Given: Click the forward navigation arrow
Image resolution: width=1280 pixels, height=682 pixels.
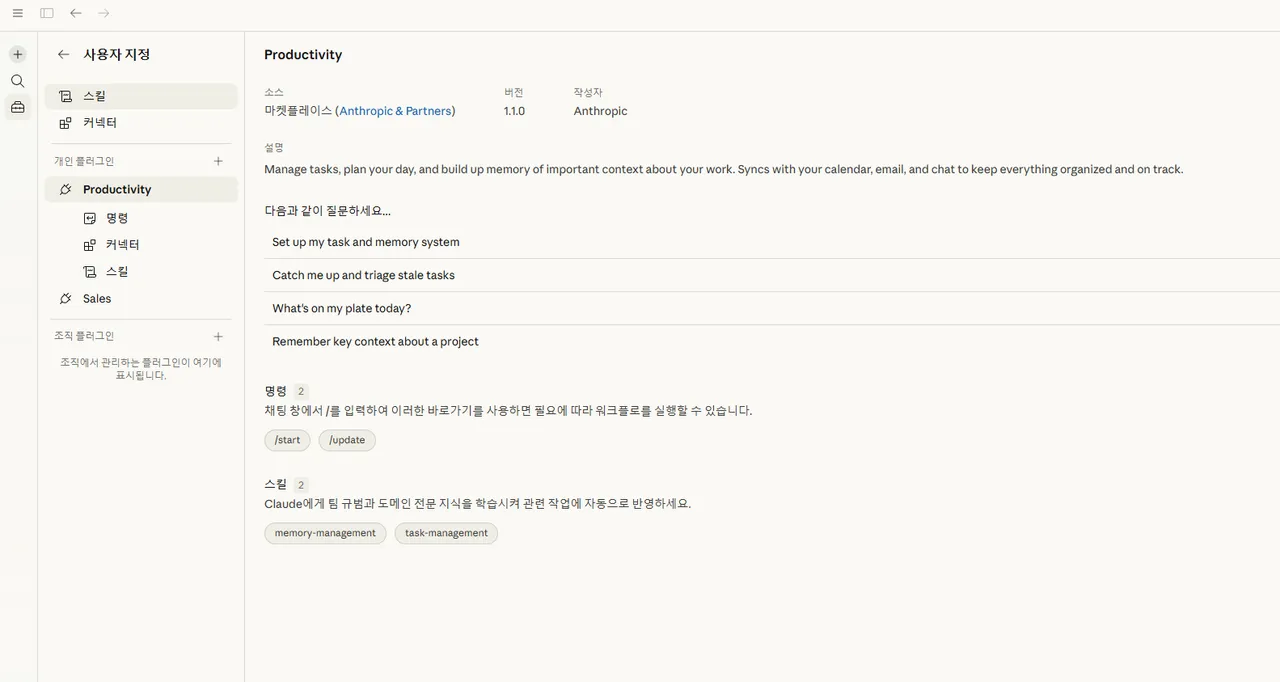Looking at the screenshot, I should 104,13.
